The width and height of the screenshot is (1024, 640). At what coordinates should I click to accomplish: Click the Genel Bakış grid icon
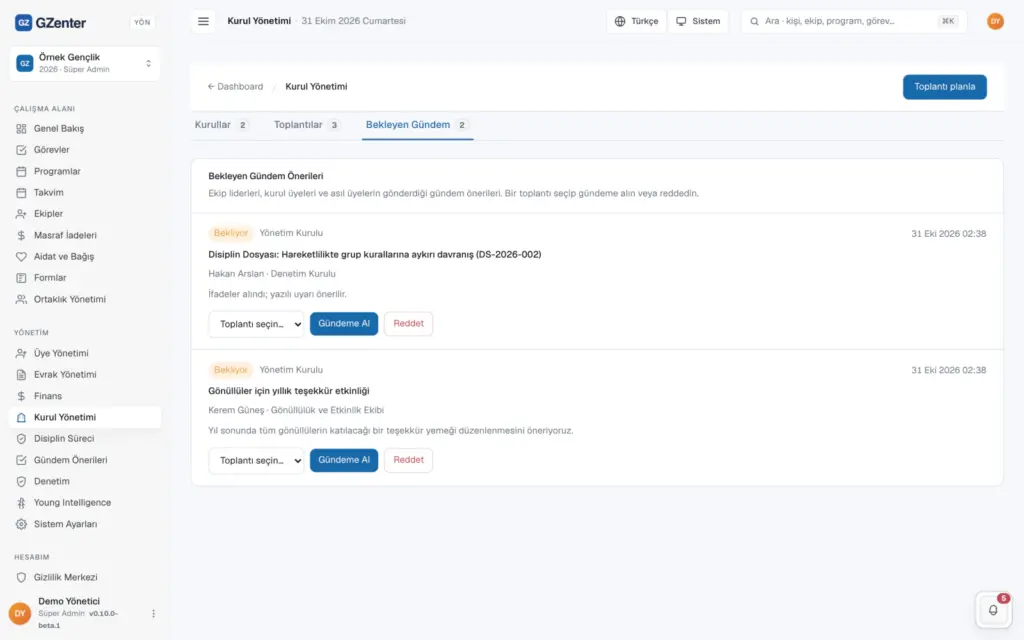(x=21, y=129)
